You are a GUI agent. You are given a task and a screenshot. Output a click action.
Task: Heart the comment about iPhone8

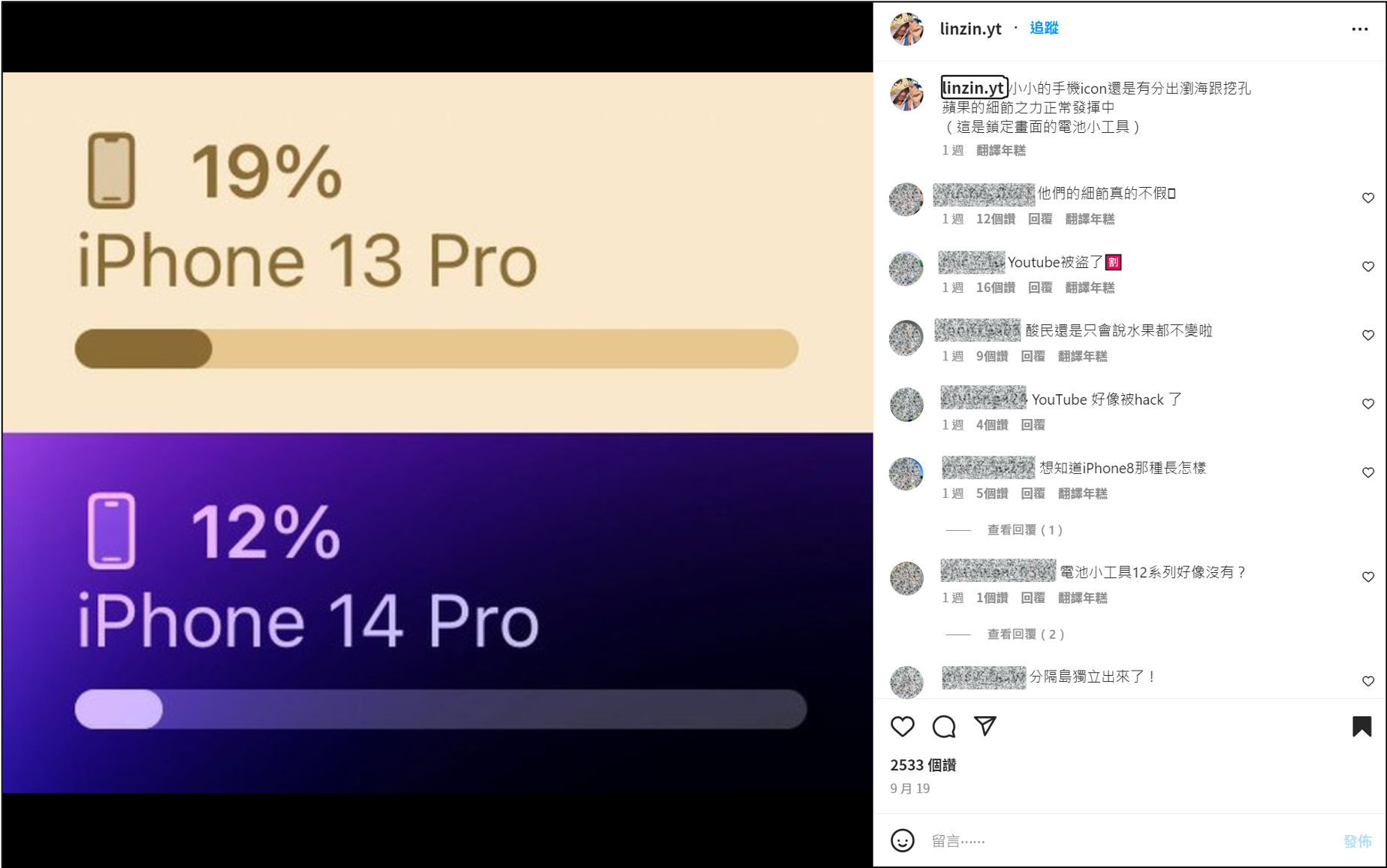[1367, 472]
